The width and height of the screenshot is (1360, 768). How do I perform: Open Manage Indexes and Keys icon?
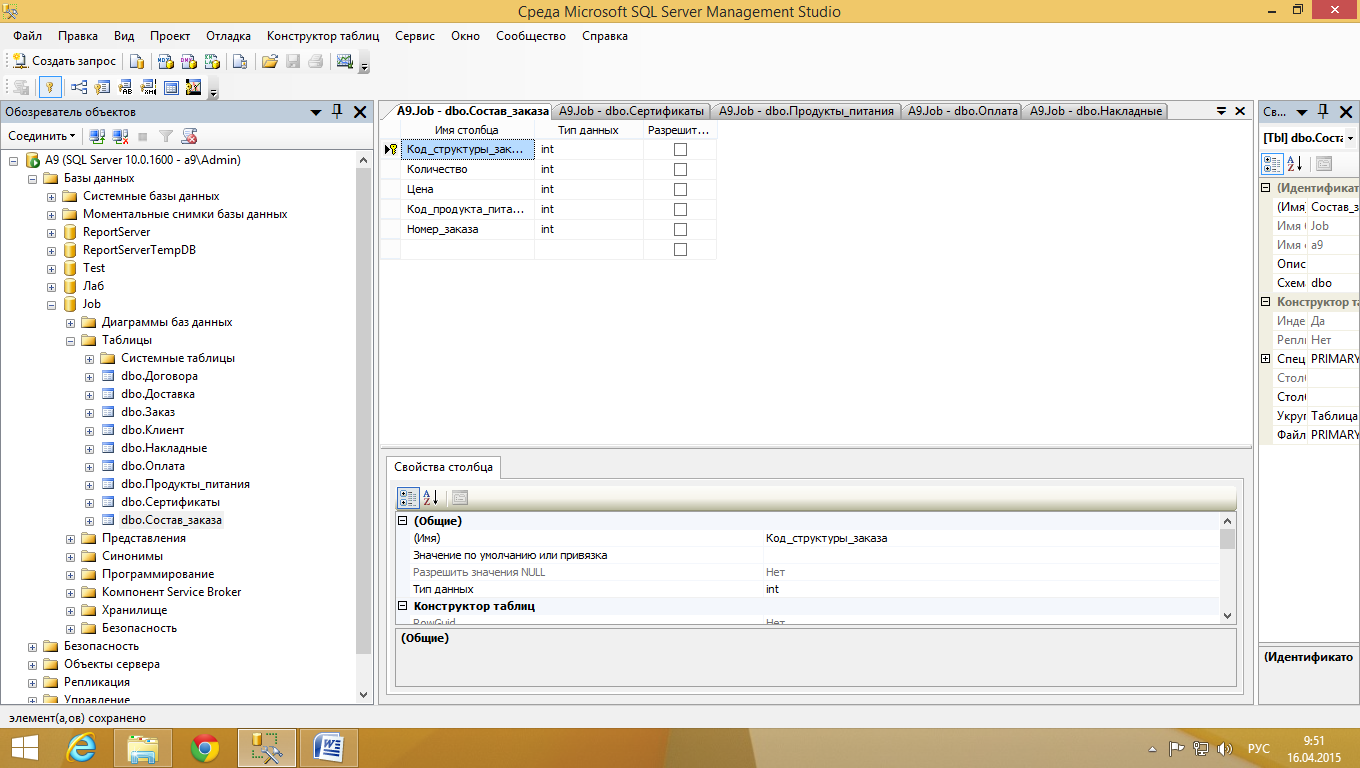[101, 87]
